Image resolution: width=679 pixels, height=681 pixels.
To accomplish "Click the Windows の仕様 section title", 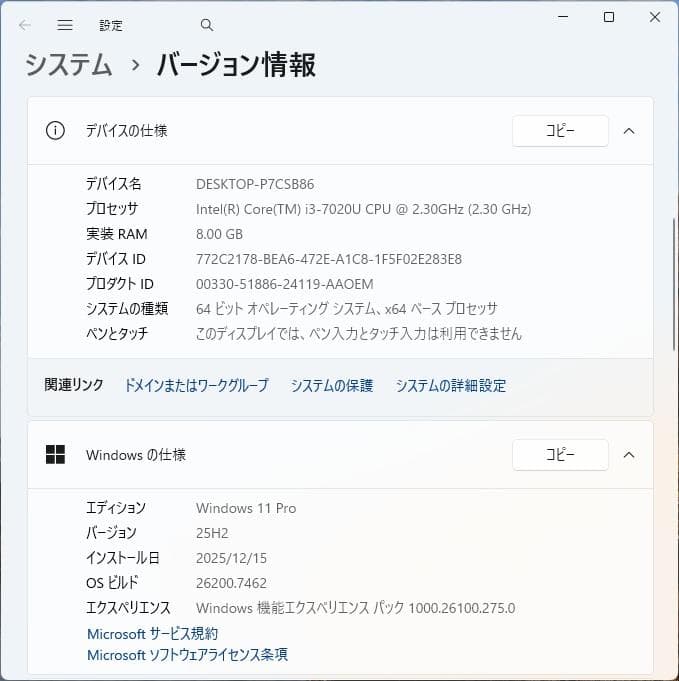I will (136, 455).
